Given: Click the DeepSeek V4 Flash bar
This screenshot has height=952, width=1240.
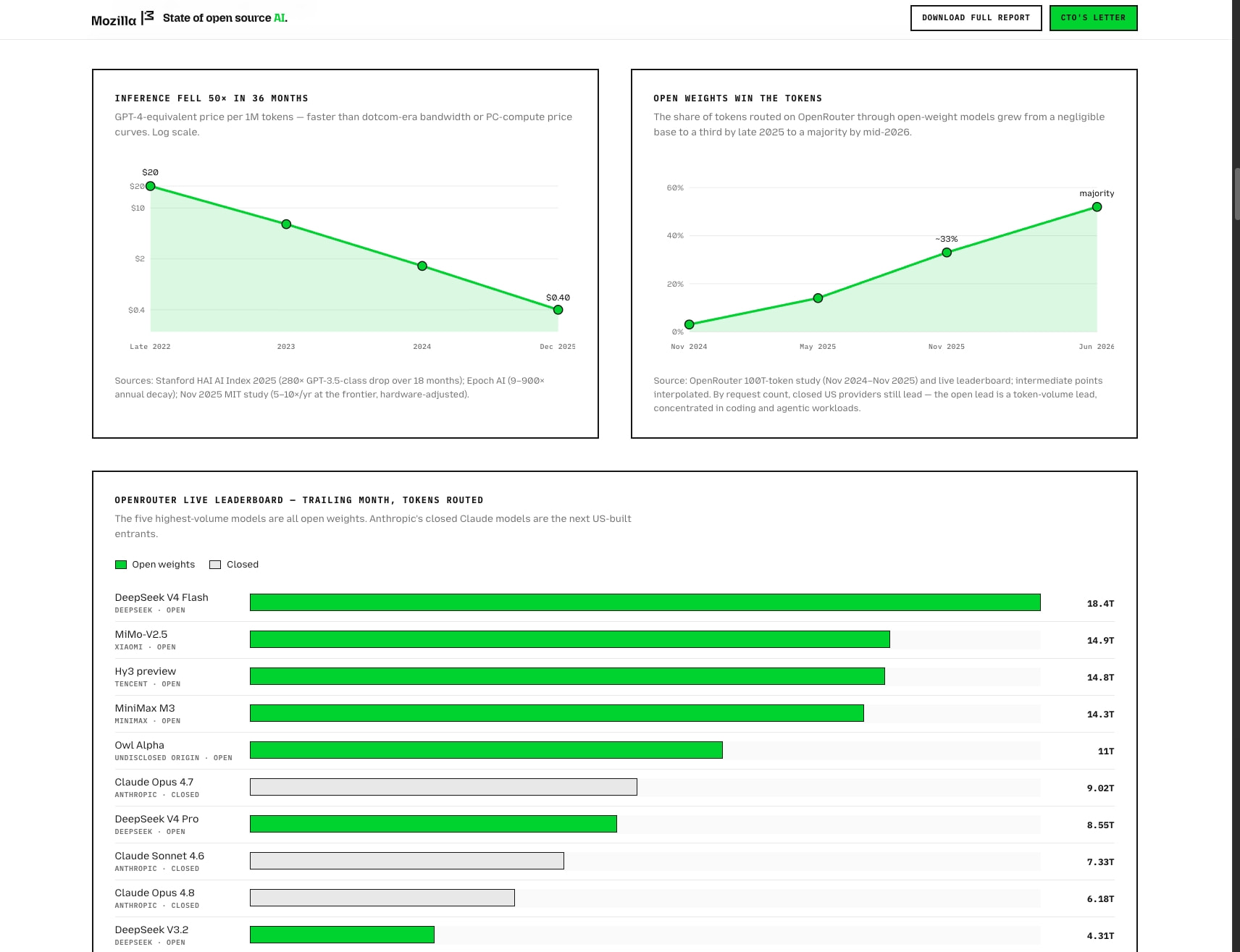Looking at the screenshot, I should 645,602.
